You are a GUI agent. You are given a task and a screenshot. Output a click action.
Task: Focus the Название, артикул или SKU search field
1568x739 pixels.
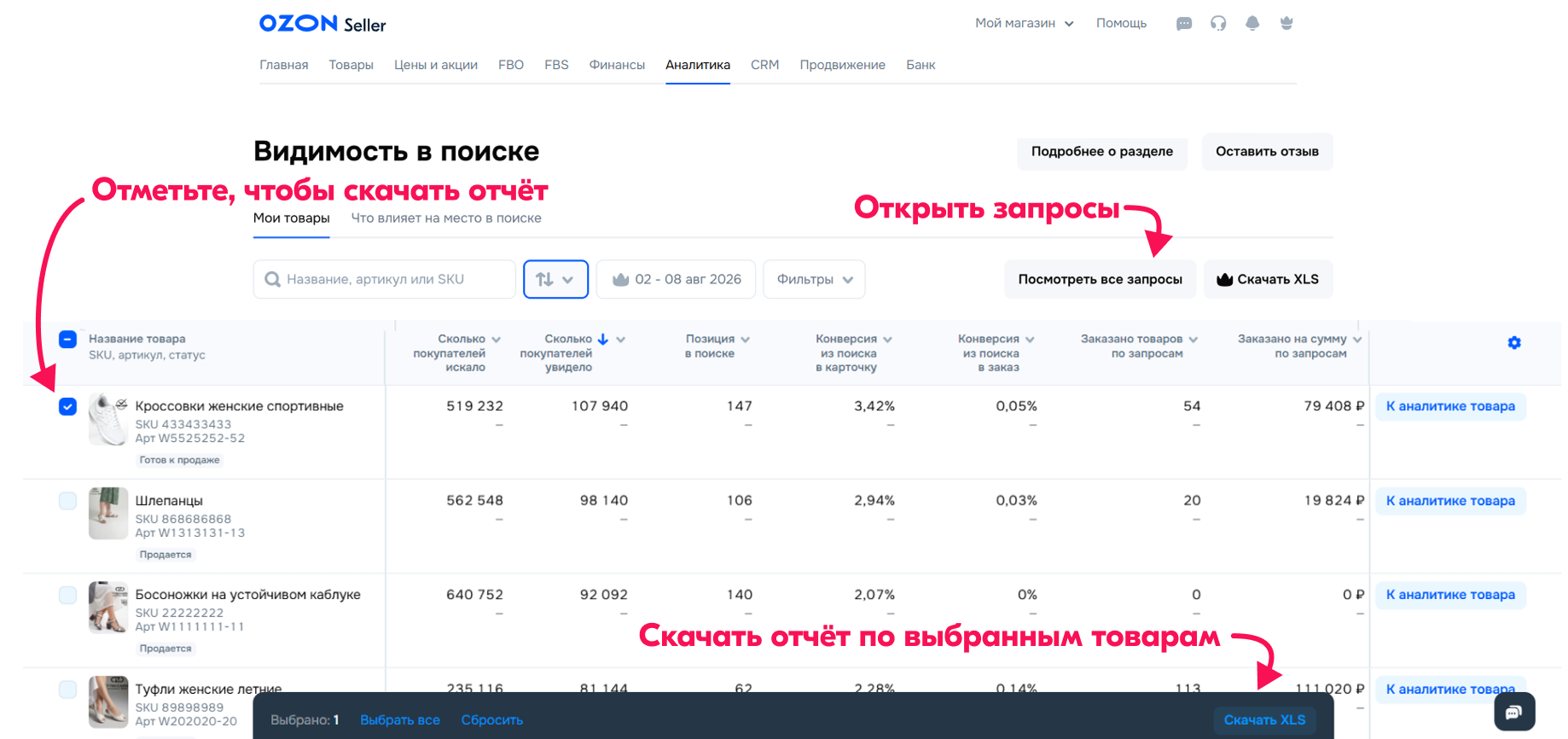385,279
